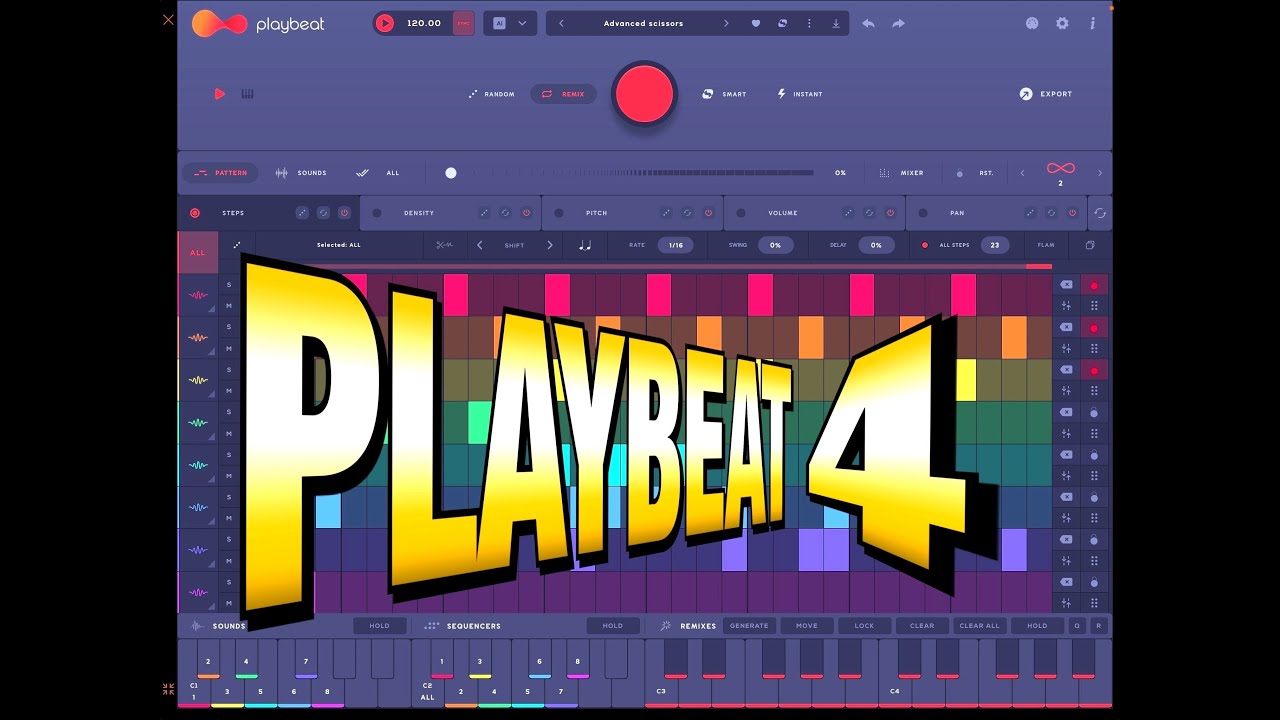
Task: Click the STEPS randomize dice icon
Action: point(302,213)
